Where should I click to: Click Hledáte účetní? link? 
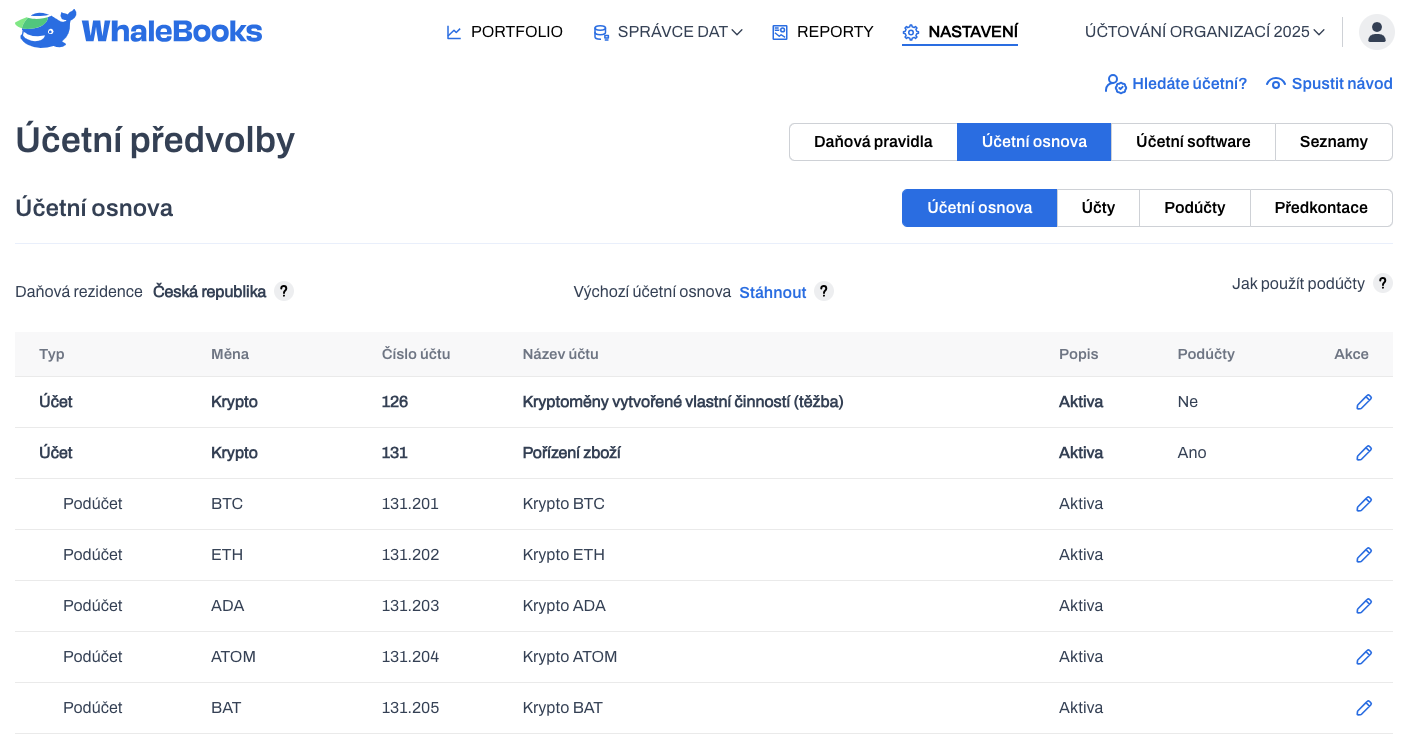click(1176, 84)
